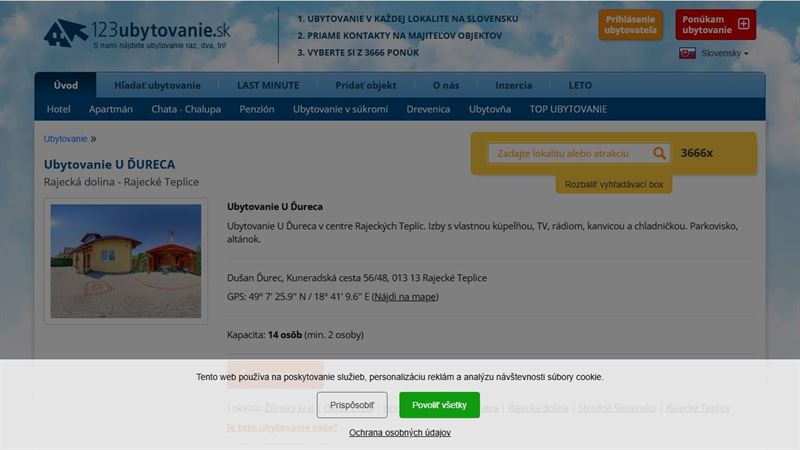800x450 pixels.
Task: Focus the locality search input field
Action: pyautogui.click(x=569, y=153)
